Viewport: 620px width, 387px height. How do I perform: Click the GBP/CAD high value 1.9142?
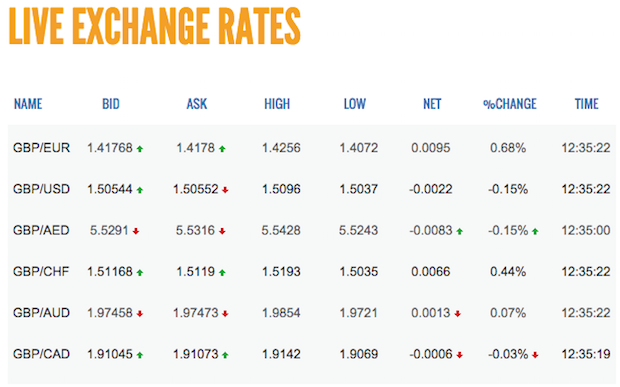pos(281,354)
